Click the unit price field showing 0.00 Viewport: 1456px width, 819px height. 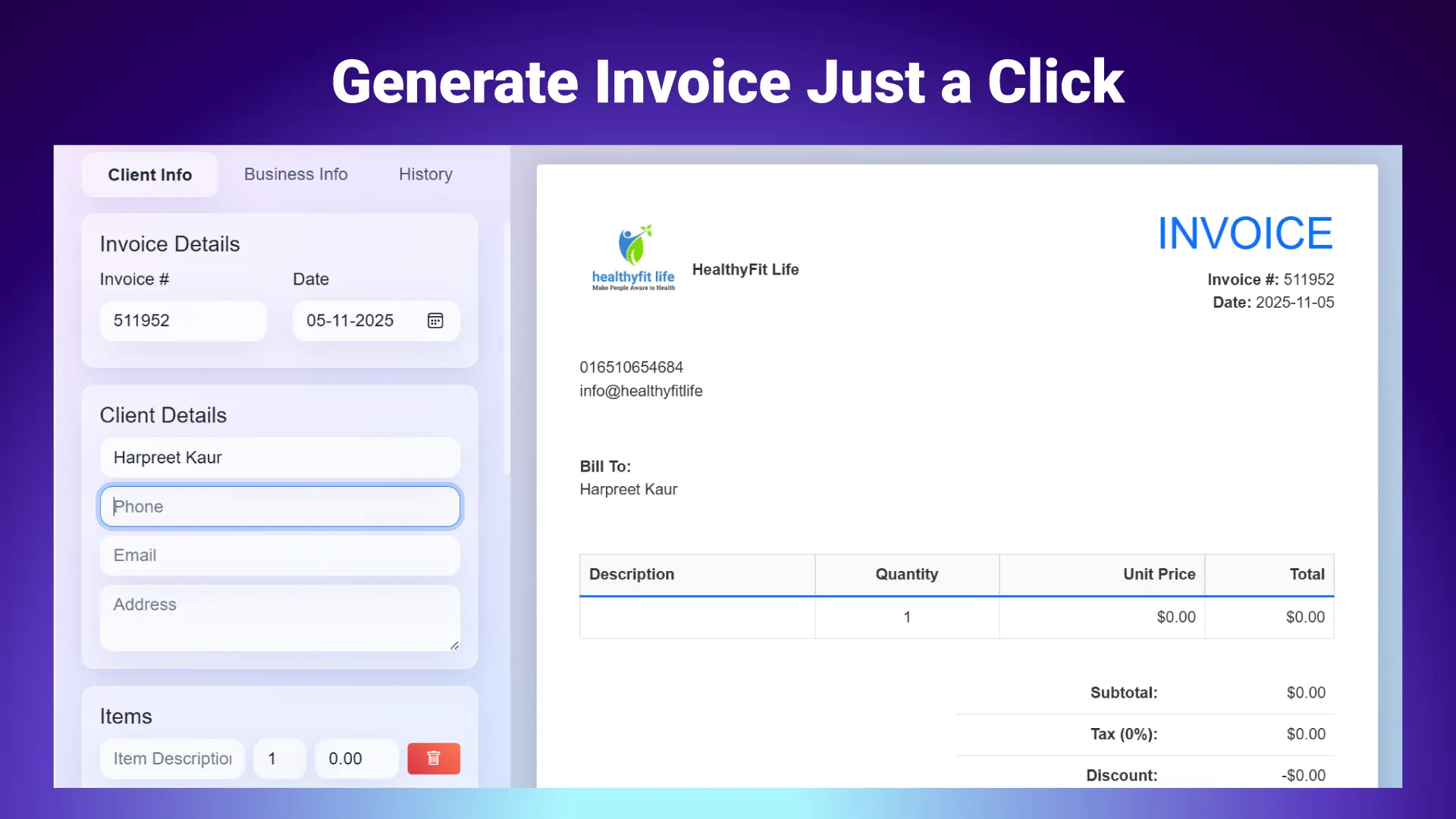click(x=356, y=758)
